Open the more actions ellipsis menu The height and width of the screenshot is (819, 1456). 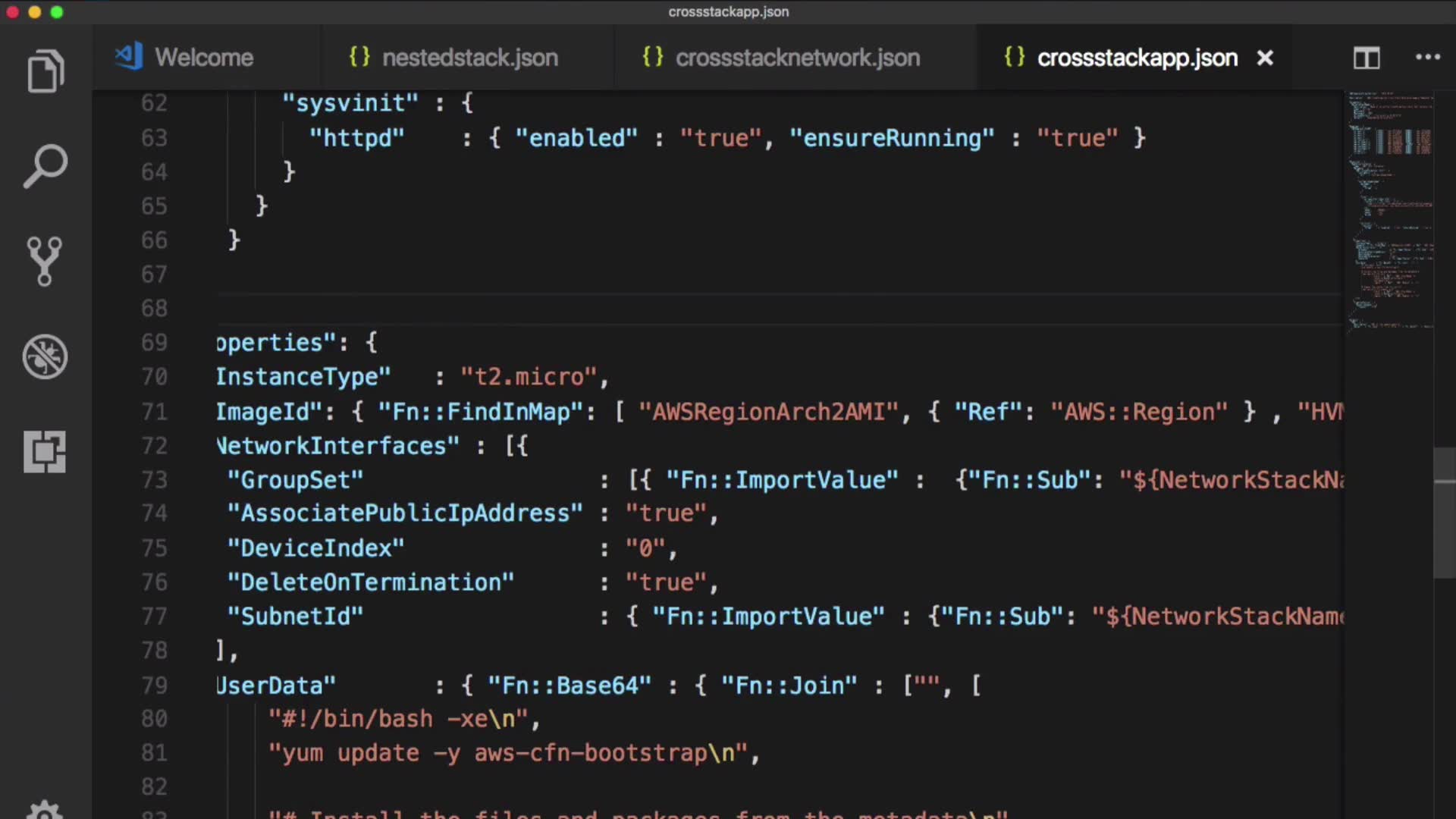pos(1427,58)
